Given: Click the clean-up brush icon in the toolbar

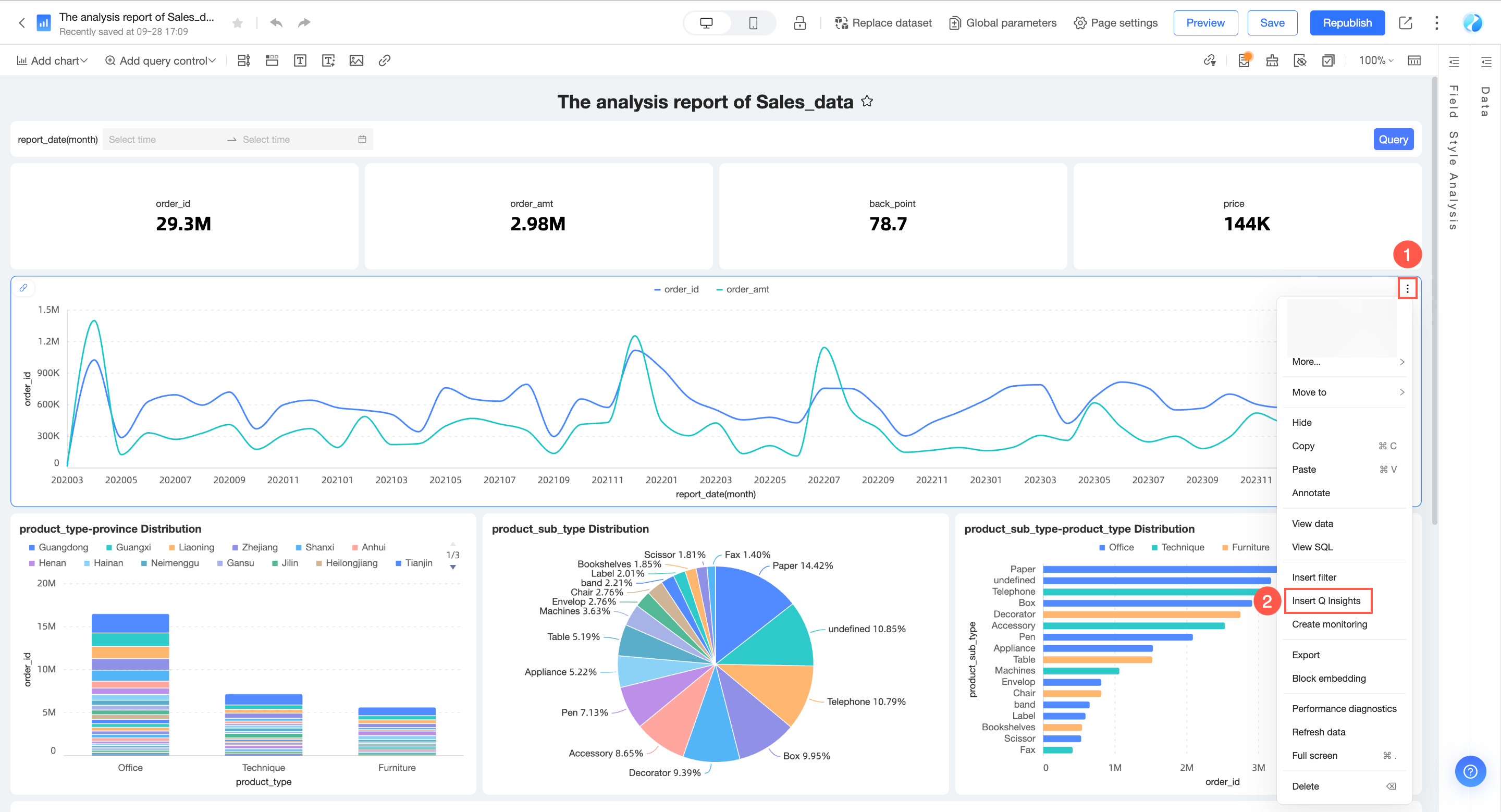Looking at the screenshot, I should click(x=1272, y=60).
